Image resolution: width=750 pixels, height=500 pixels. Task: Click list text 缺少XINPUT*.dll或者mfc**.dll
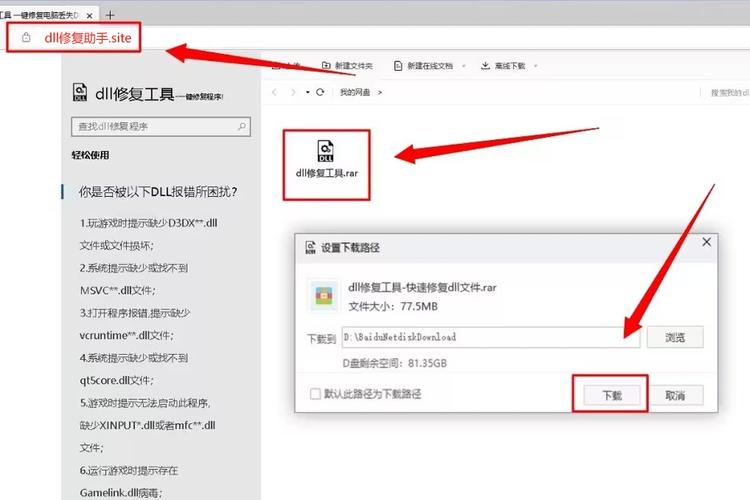pyautogui.click(x=147, y=425)
